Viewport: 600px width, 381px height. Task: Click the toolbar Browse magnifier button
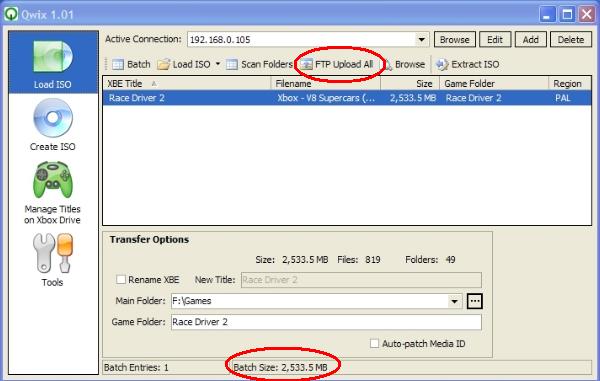point(405,64)
